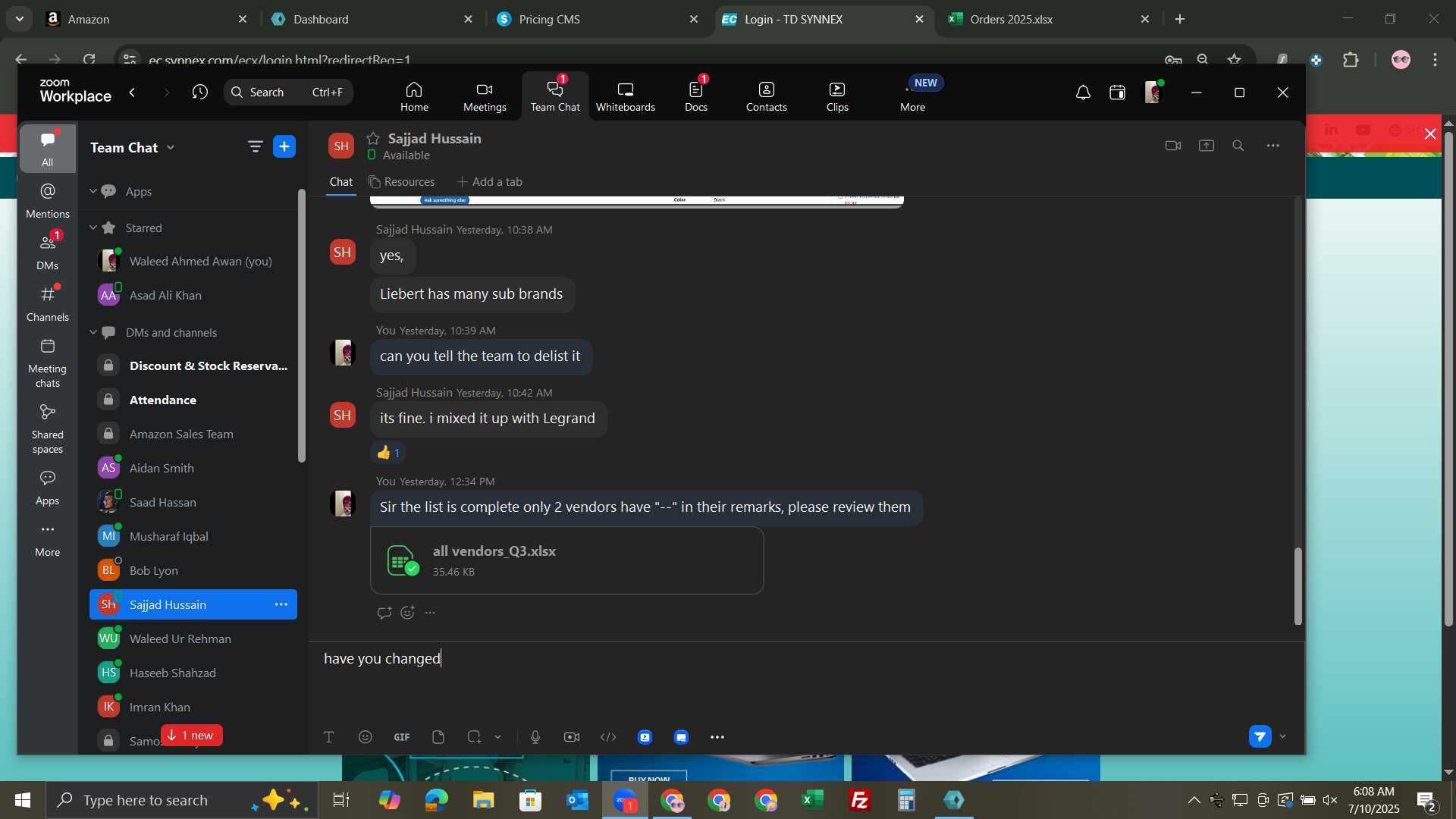Image resolution: width=1456 pixels, height=819 pixels.
Task: Attach a file to the message
Action: click(438, 737)
